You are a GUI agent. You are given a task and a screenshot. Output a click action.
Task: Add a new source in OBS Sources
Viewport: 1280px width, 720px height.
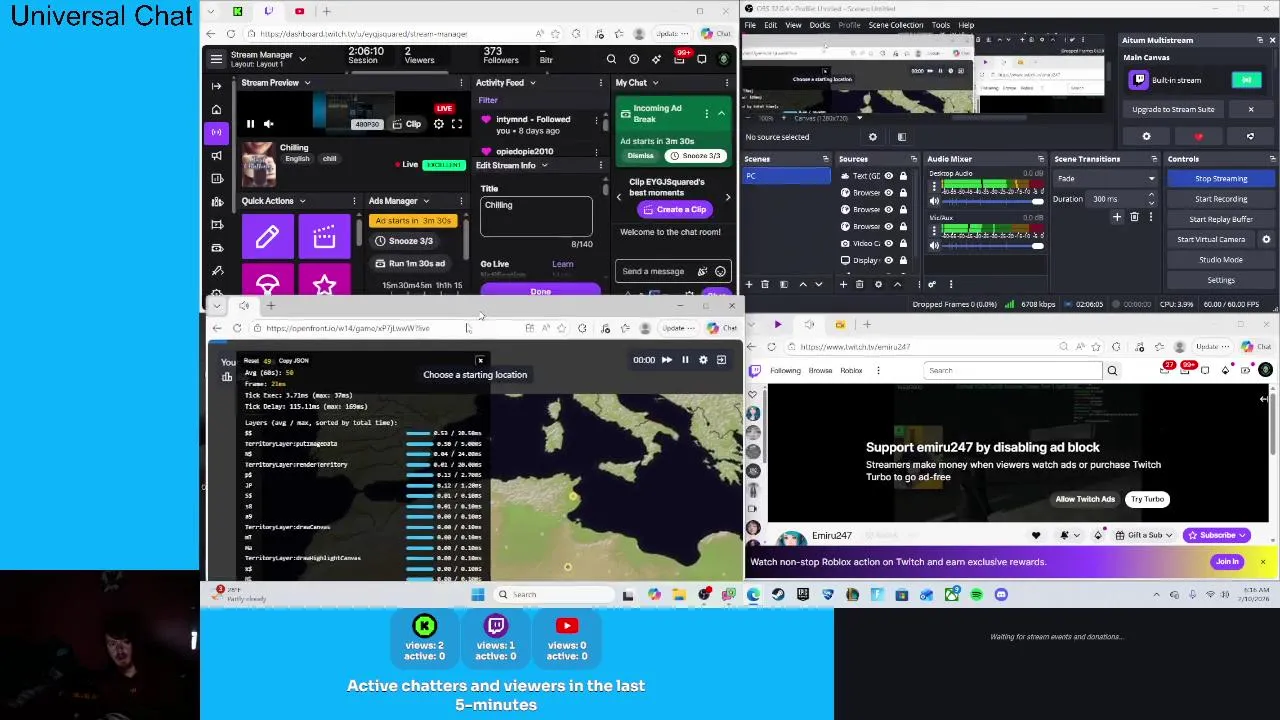click(x=843, y=284)
